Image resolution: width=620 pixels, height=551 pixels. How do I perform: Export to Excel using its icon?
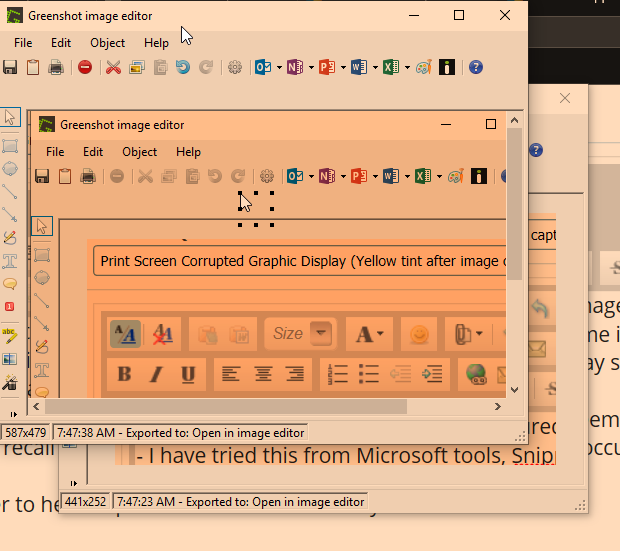(x=391, y=67)
